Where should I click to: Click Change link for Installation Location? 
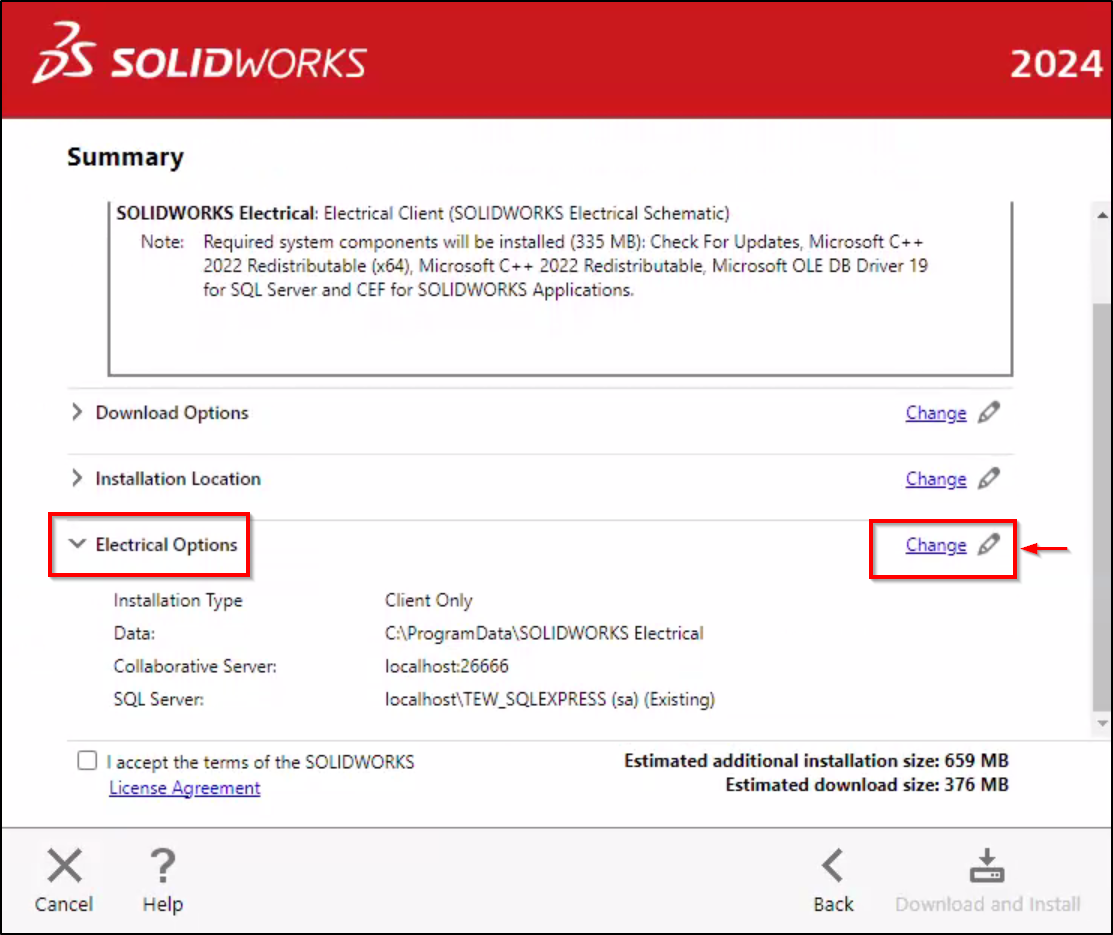936,479
